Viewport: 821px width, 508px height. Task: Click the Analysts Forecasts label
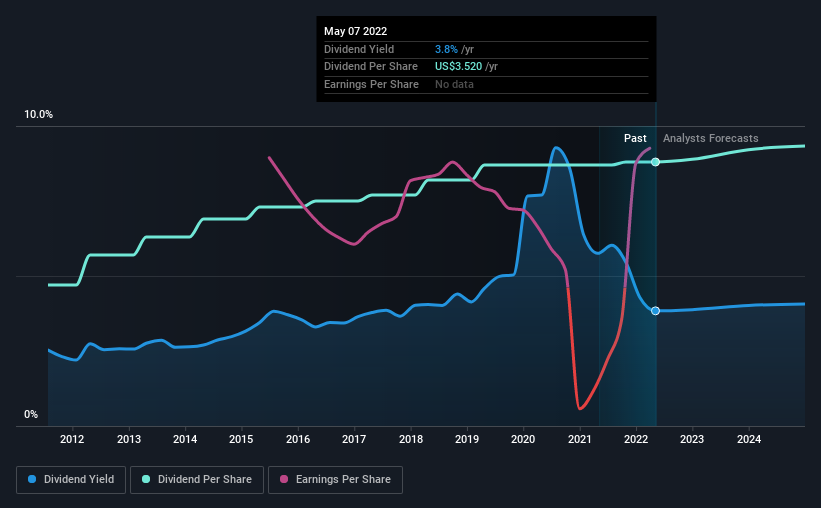pos(710,138)
